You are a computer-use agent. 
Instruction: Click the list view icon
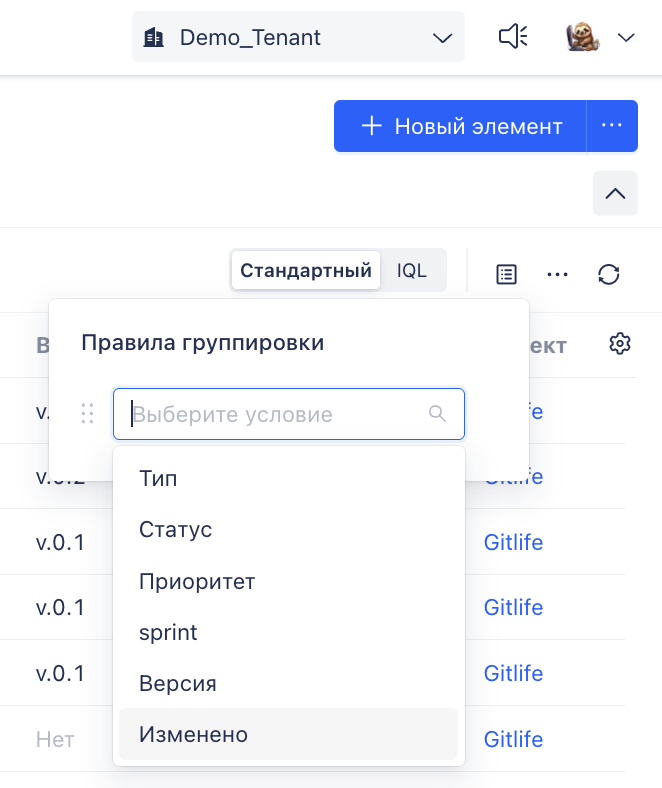click(506, 274)
